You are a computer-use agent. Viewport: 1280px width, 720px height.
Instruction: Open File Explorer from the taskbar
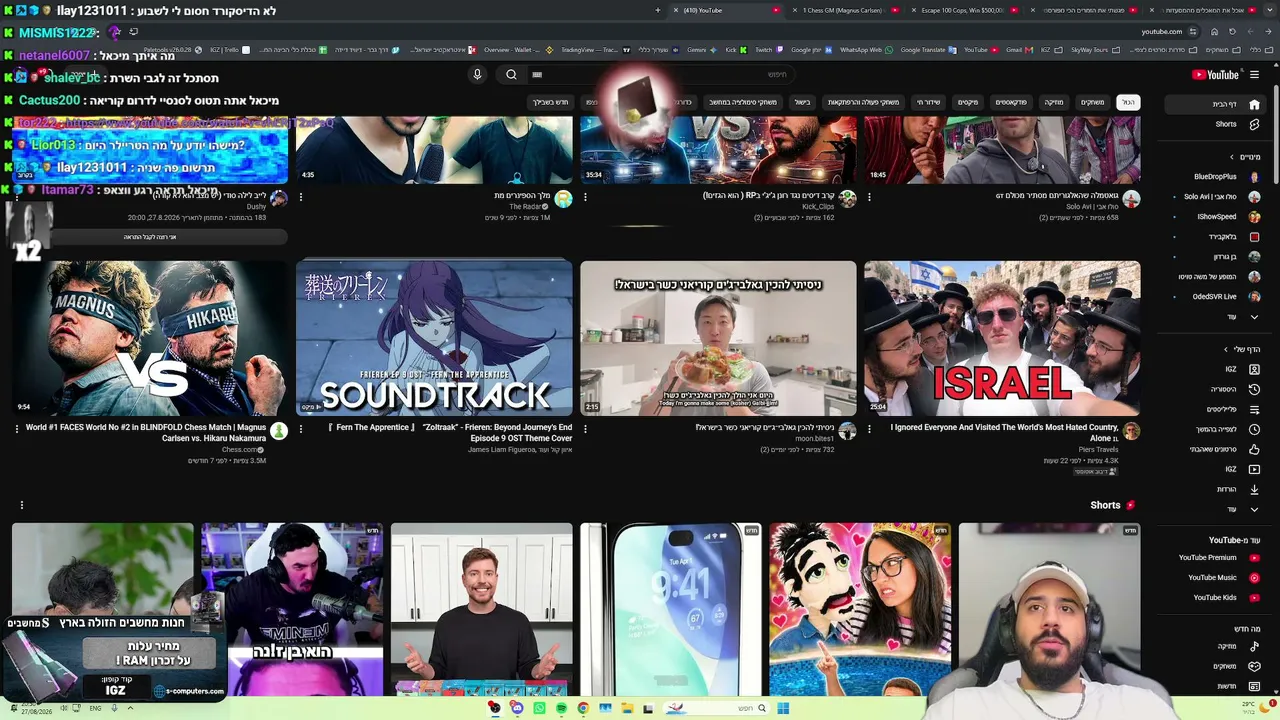click(x=627, y=708)
